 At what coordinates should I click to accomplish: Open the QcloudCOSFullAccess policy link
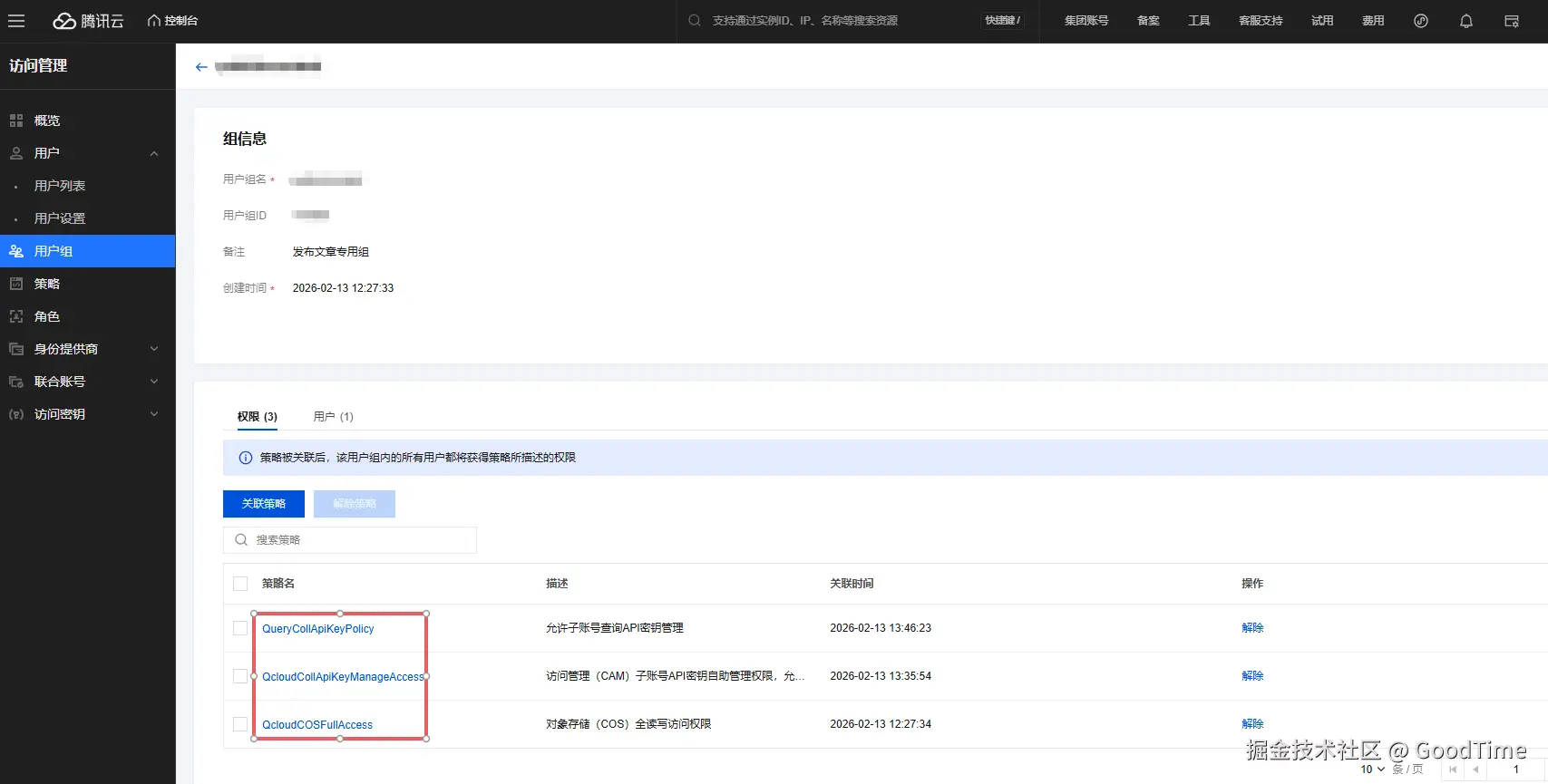pos(317,725)
